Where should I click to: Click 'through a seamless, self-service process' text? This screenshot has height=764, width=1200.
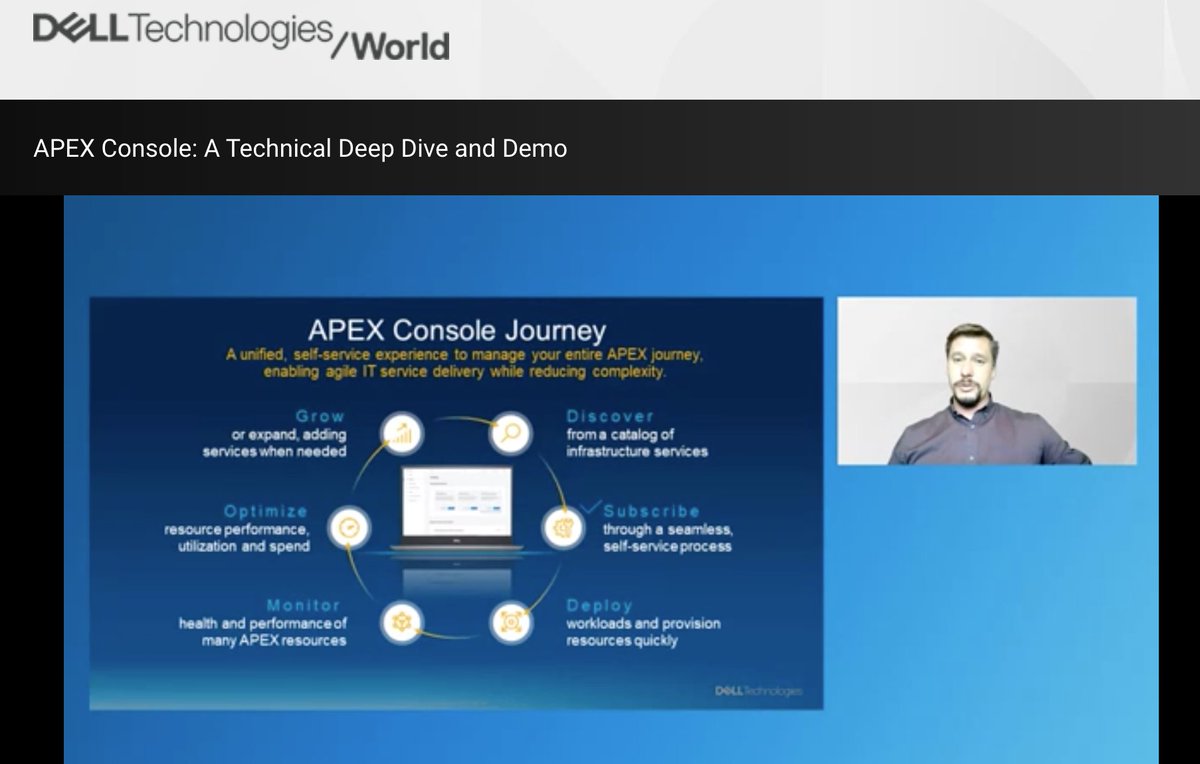[667, 537]
